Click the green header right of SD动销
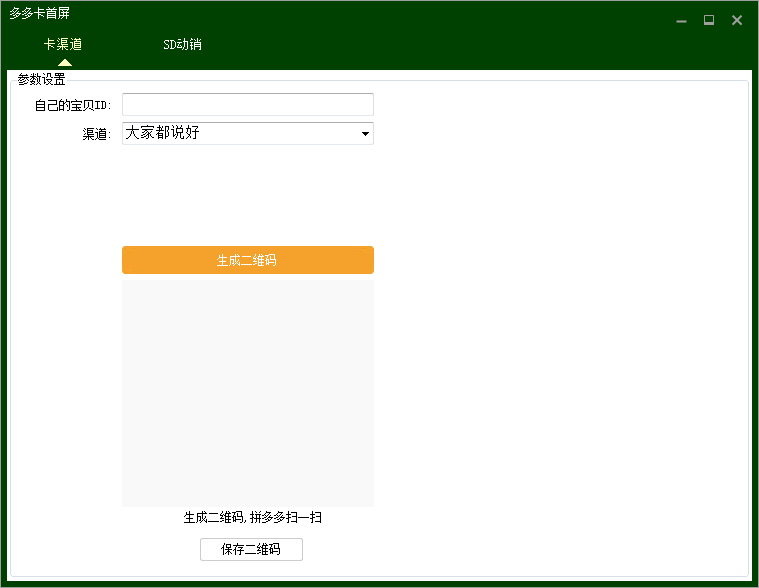Screen dimensions: 759x588 pyautogui.click(x=450, y=45)
